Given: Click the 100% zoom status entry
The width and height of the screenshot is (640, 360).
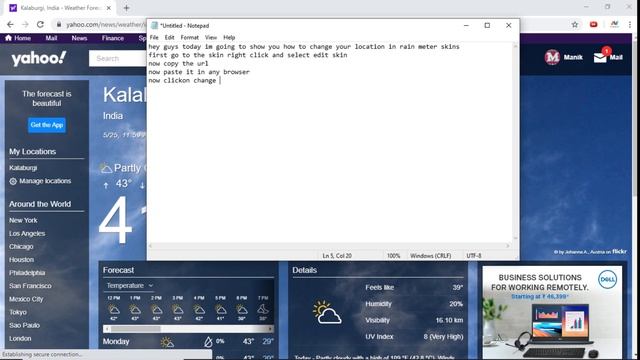Looking at the screenshot, I should tap(393, 256).
